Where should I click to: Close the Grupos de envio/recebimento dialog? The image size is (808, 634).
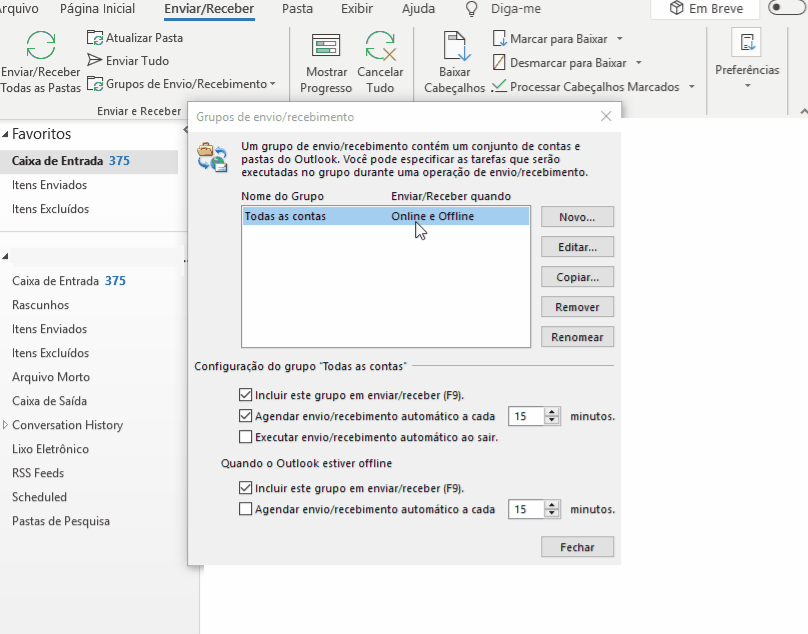(606, 116)
